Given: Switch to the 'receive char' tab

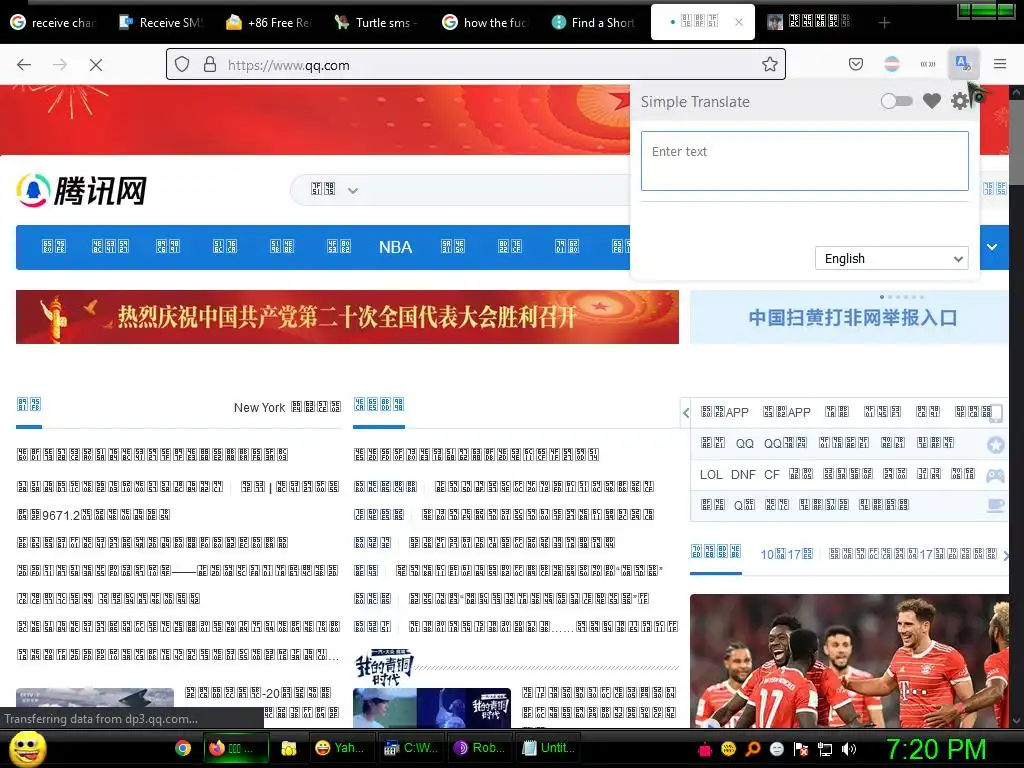Looking at the screenshot, I should (x=54, y=23).
